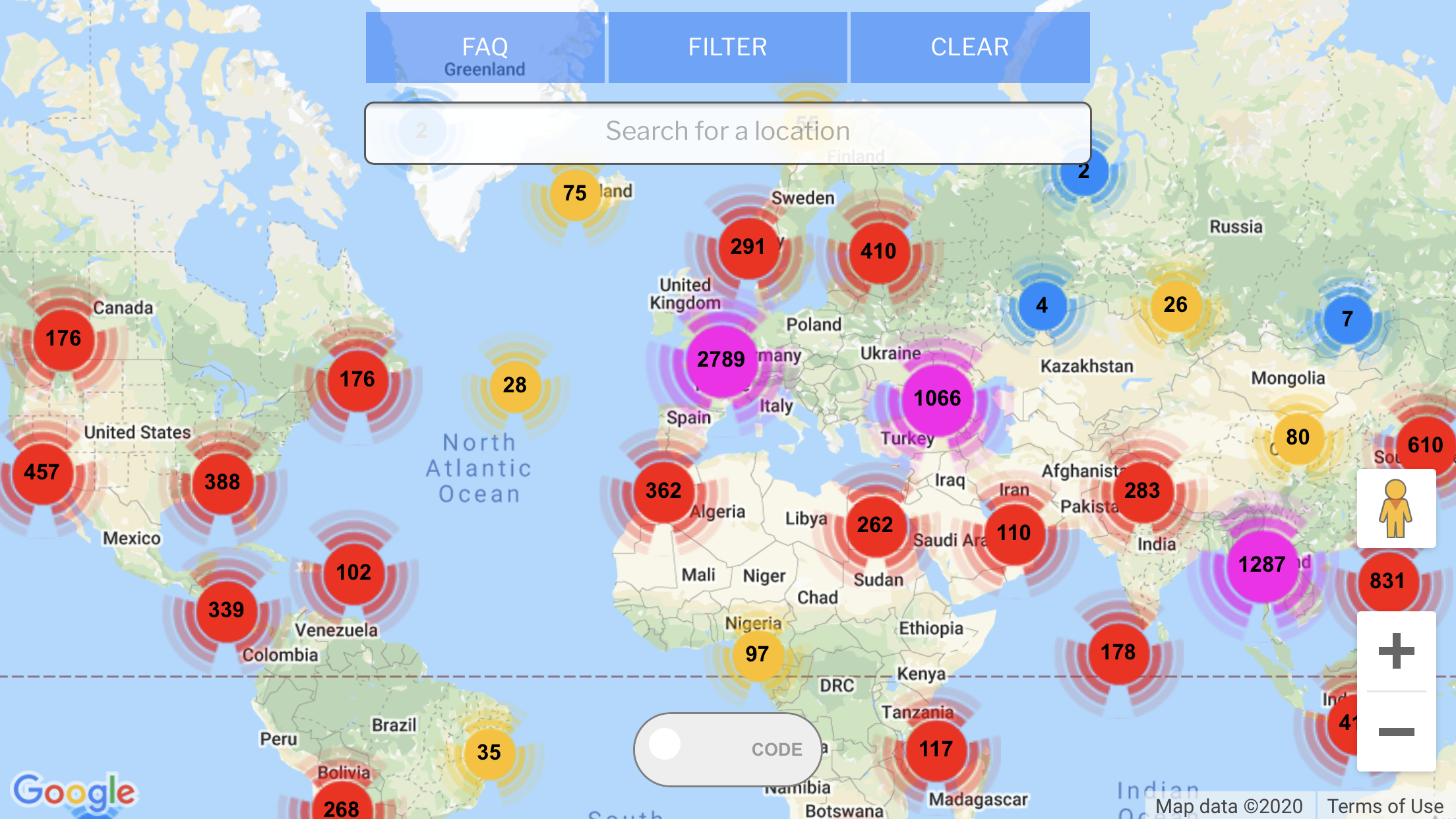
Task: Open the yellow 97 cluster over Nigeria
Action: (757, 654)
